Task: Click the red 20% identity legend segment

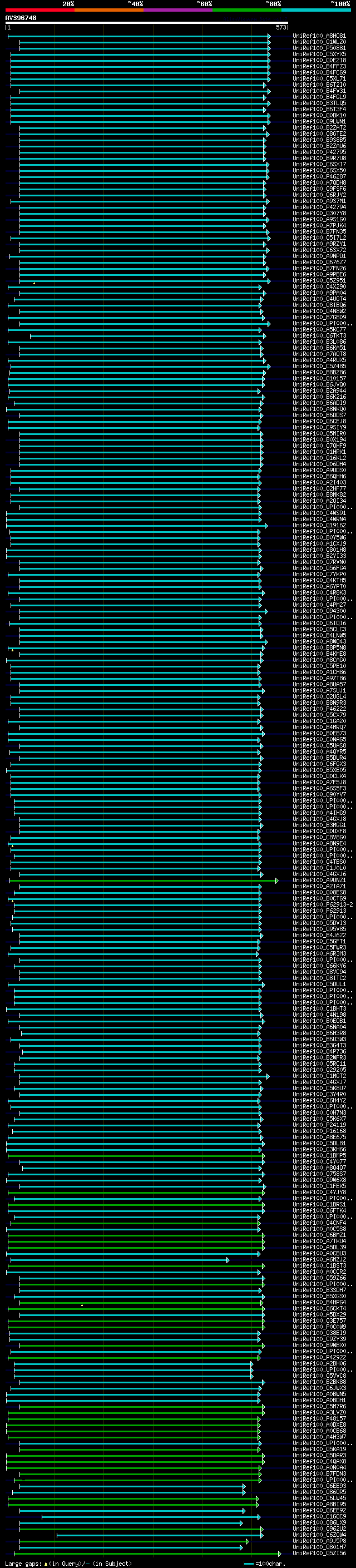Action: [40, 10]
